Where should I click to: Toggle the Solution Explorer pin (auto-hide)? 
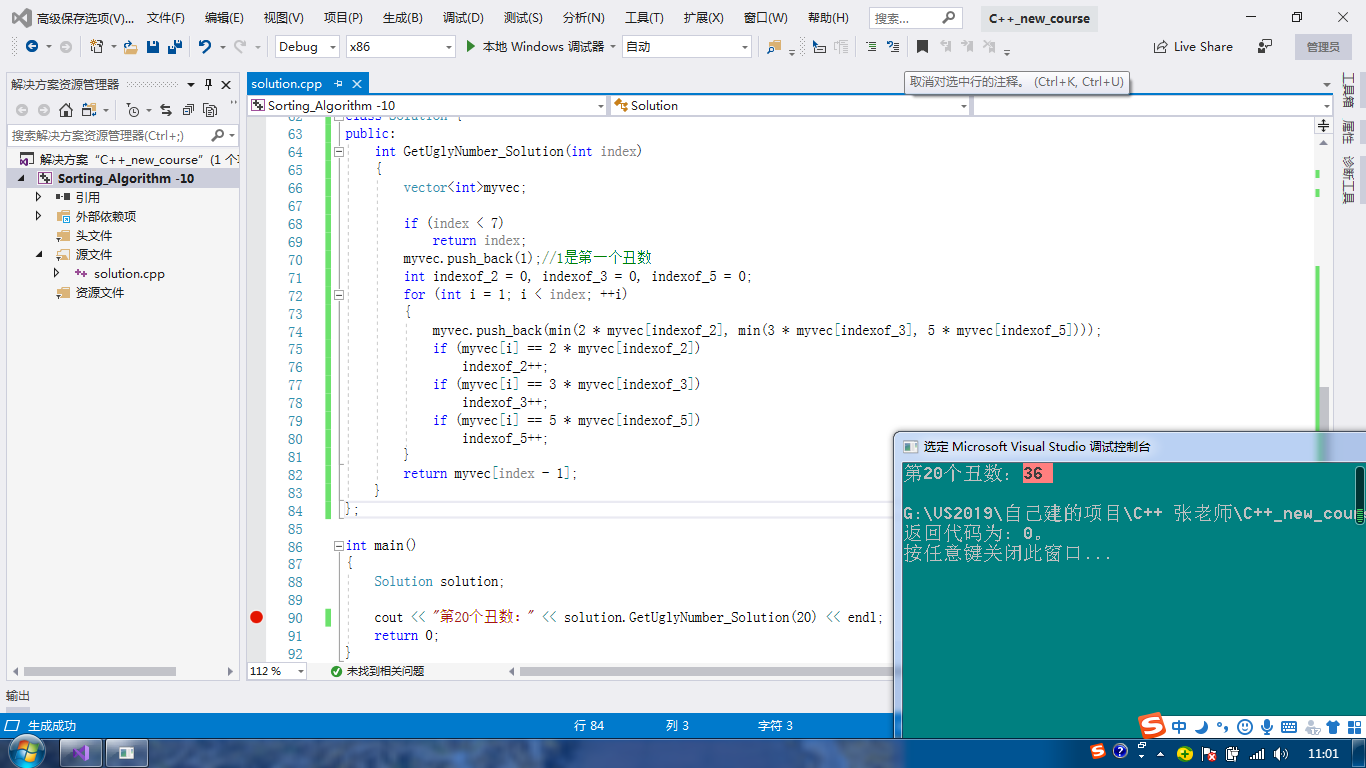click(209, 85)
